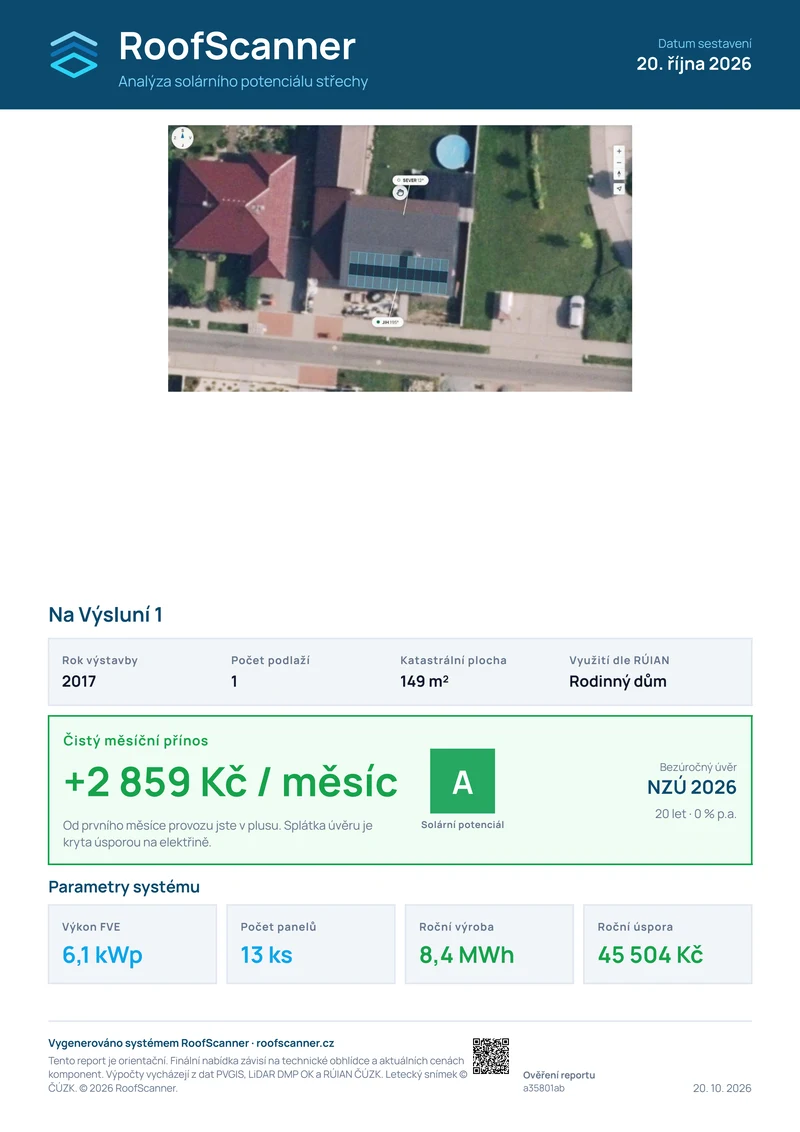Click the QR code for report verification

click(x=491, y=1056)
